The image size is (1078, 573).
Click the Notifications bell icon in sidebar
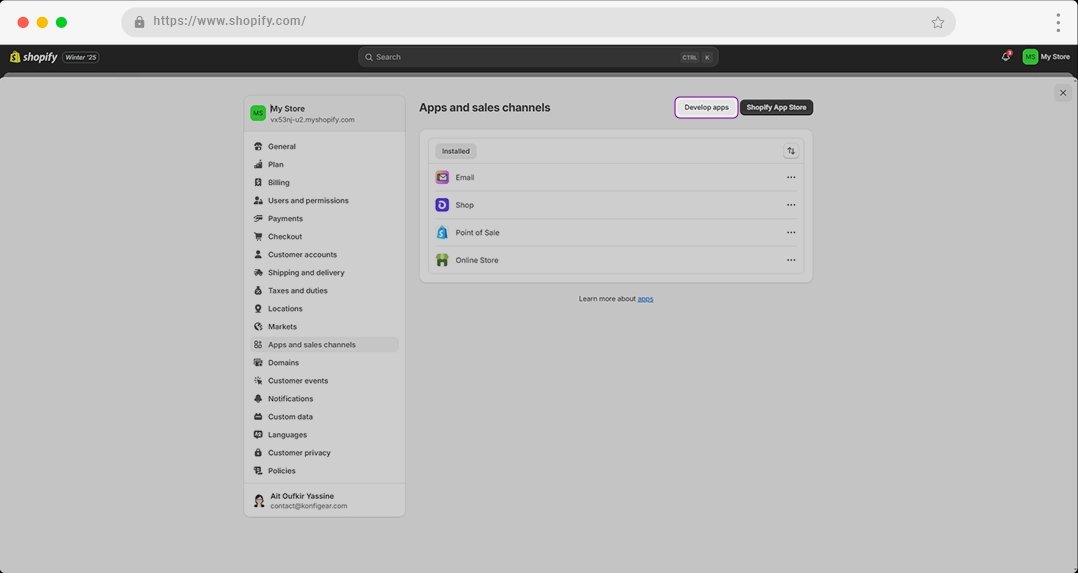tap(258, 399)
